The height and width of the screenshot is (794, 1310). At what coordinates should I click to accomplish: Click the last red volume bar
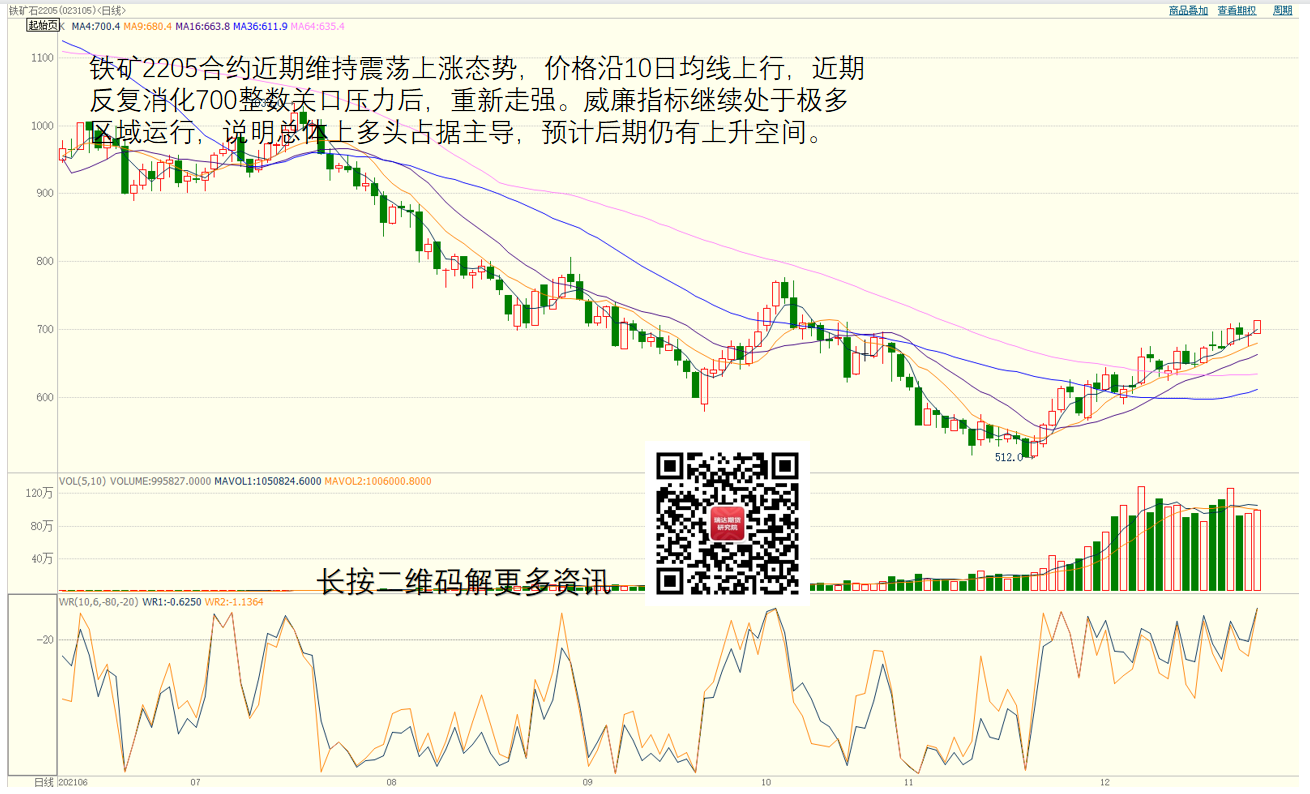coord(1257,550)
